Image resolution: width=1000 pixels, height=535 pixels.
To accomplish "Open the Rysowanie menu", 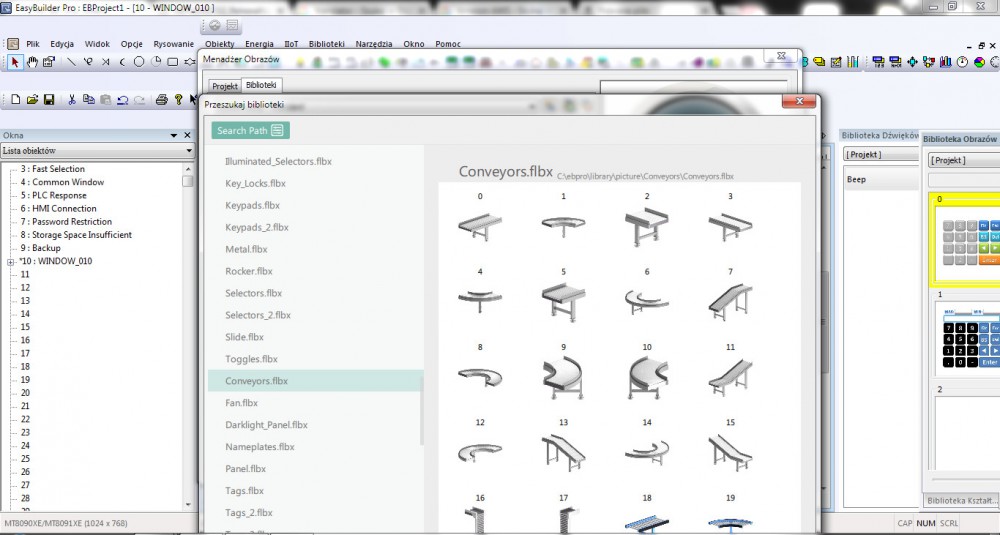I will pos(173,44).
